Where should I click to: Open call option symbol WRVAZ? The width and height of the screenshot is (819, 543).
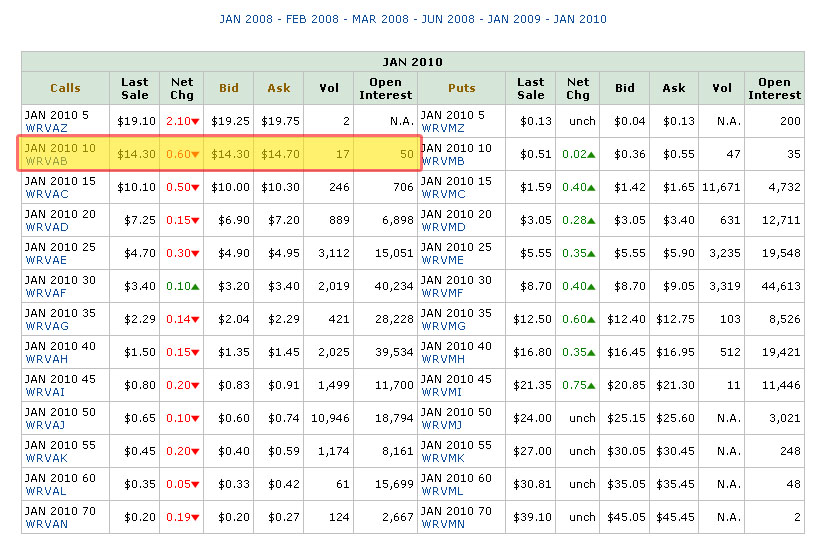(47, 128)
